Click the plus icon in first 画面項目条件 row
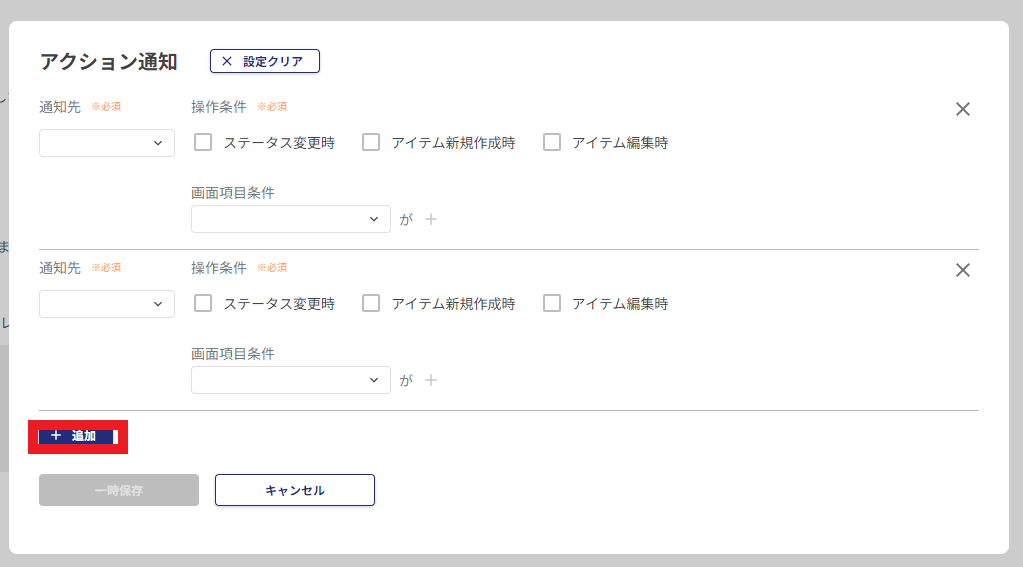 (x=431, y=219)
